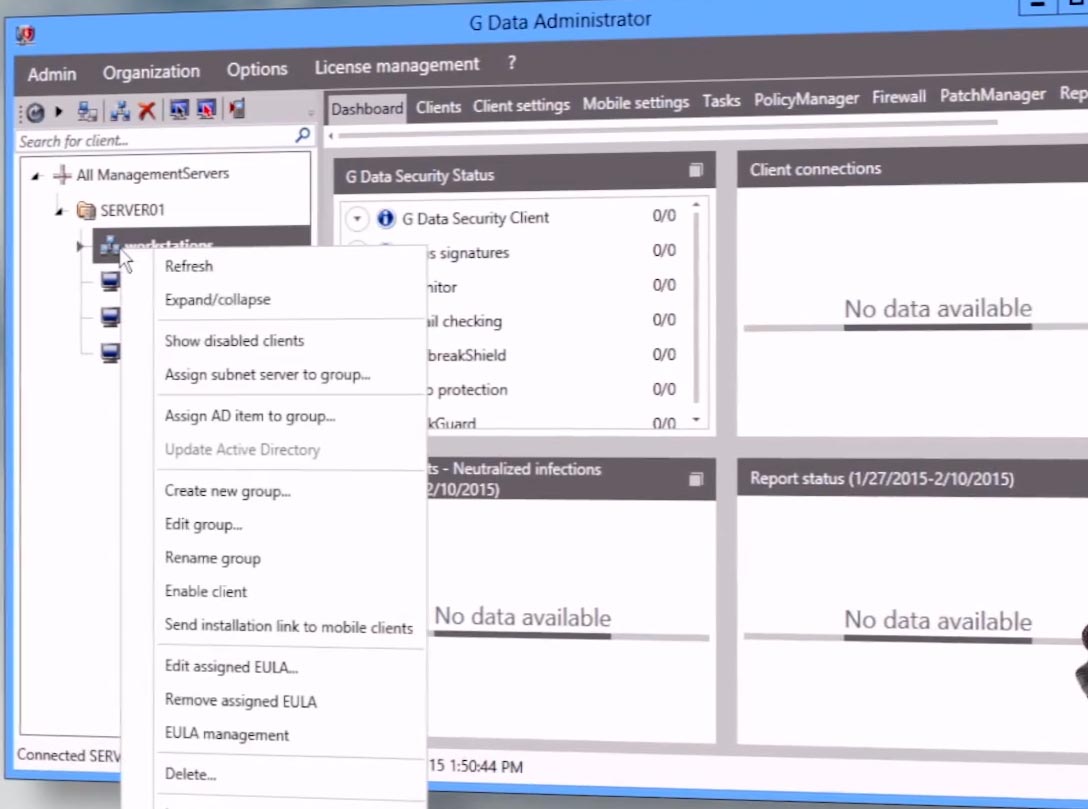Screen dimensions: 1088x809
Task: Select the first client computer icon in tree
Action: (x=110, y=281)
